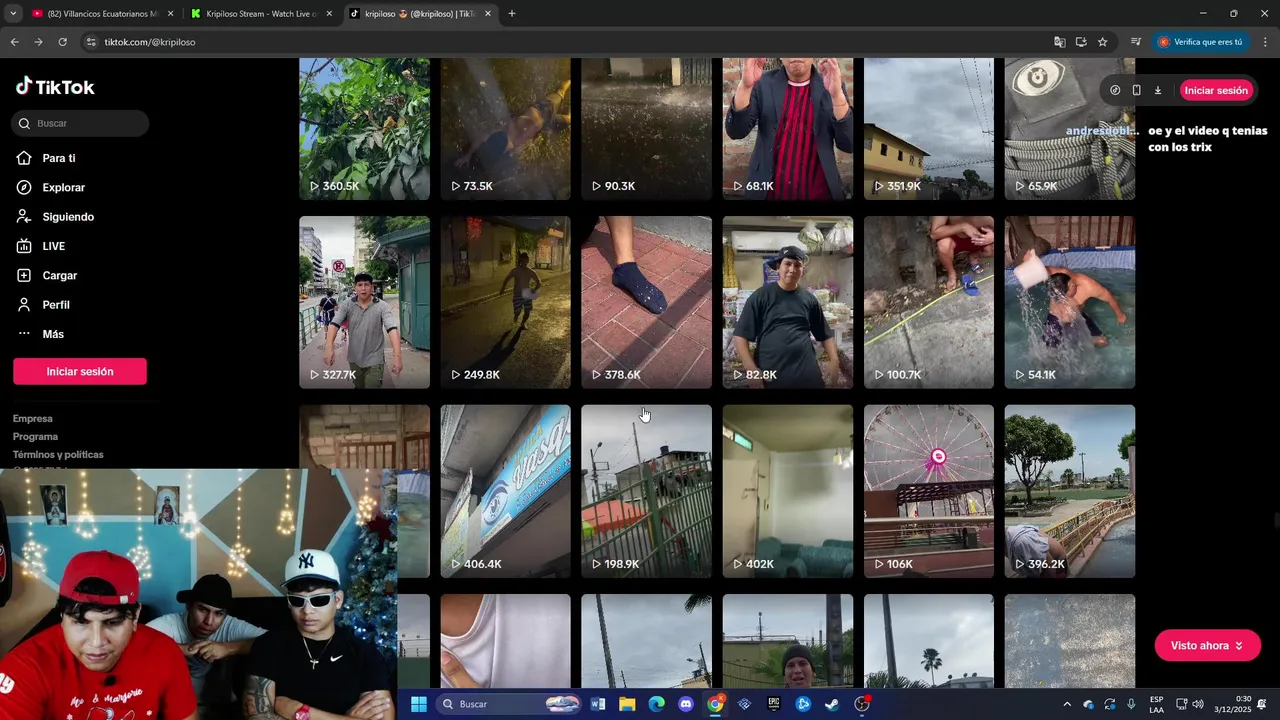
Task: Click the Buscar search field in TikTok
Action: [81, 123]
